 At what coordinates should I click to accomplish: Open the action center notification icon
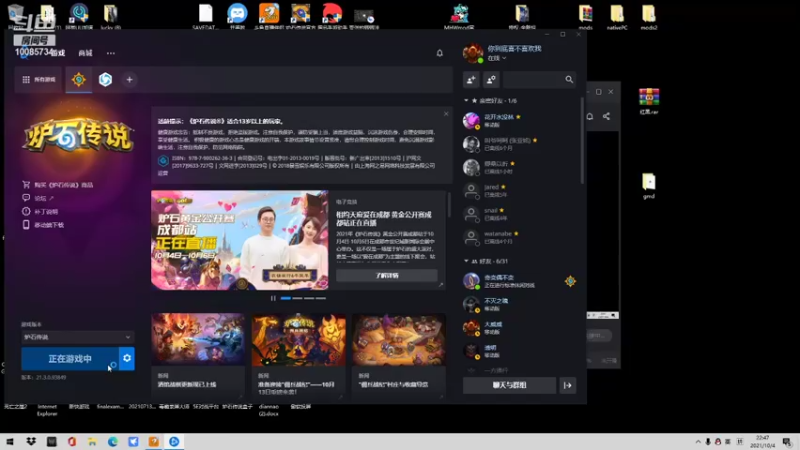[x=787, y=442]
